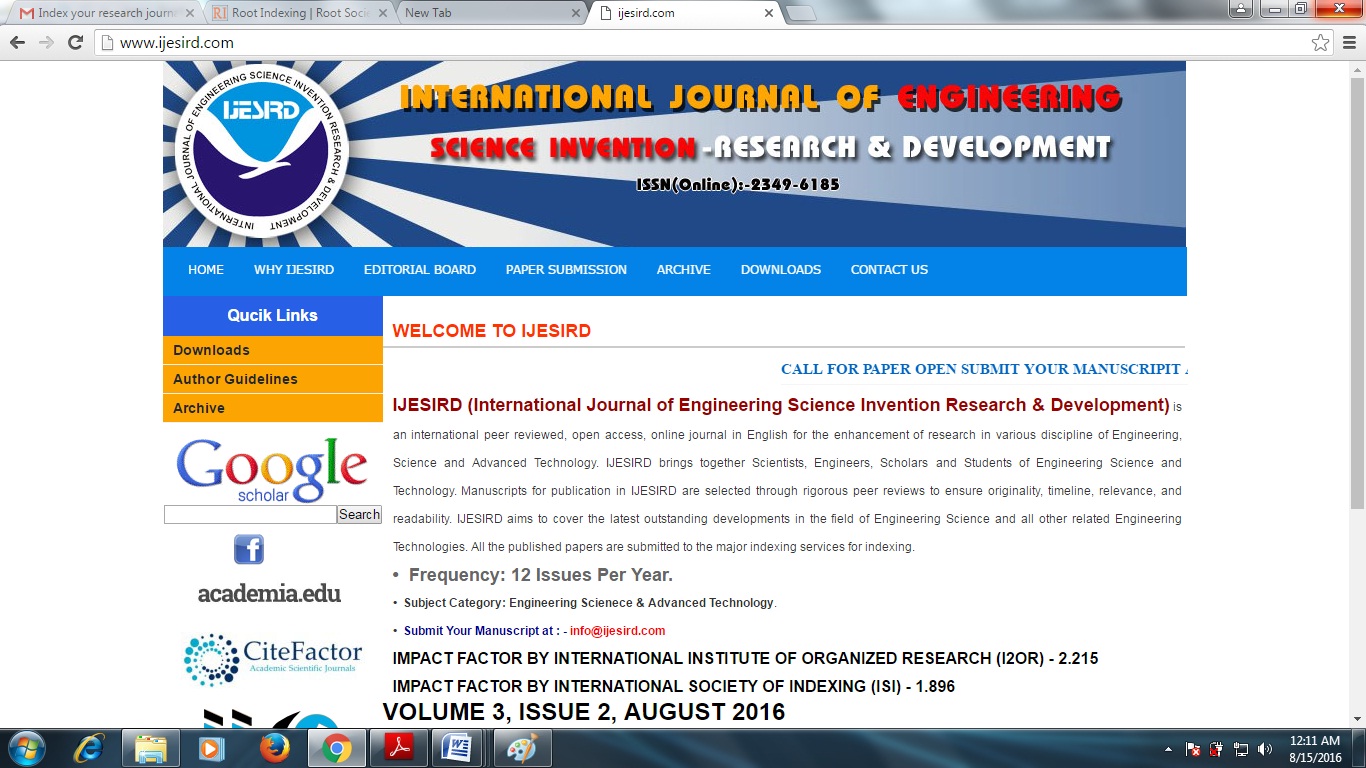Click the browser forward arrow

pyautogui.click(x=46, y=42)
